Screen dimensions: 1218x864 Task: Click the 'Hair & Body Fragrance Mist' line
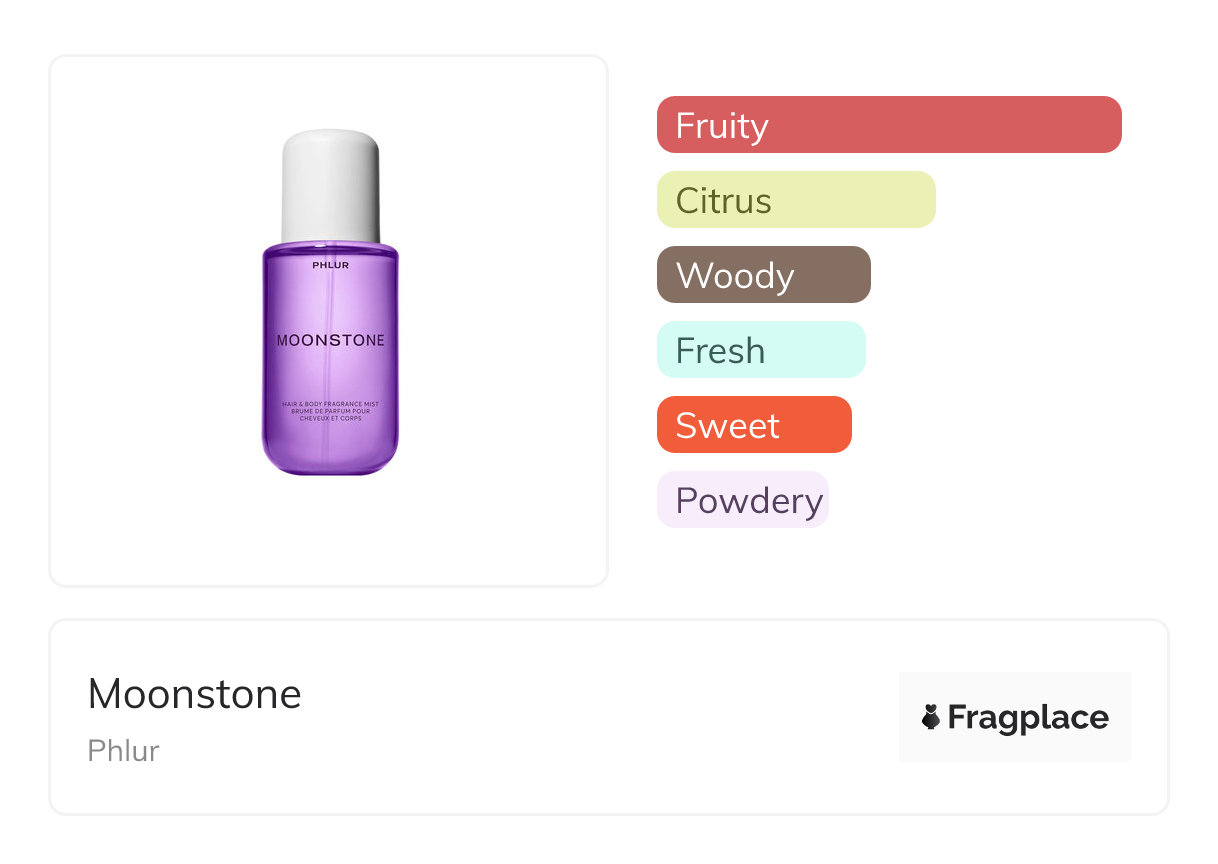pos(330,404)
